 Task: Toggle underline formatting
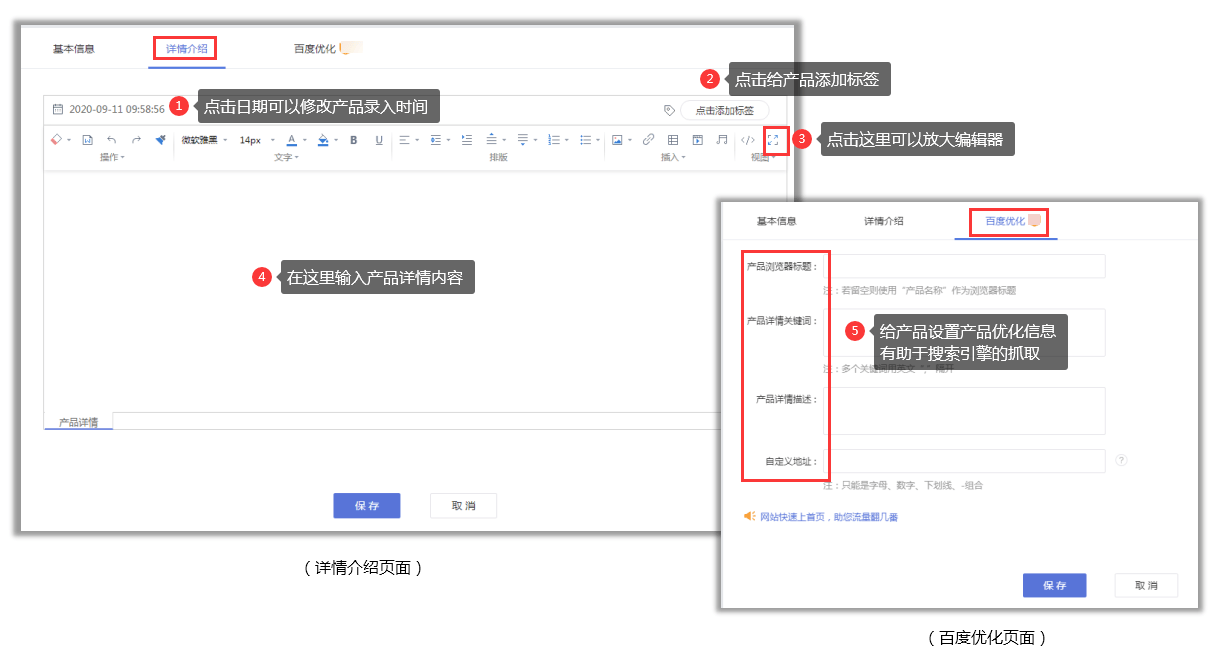tap(378, 141)
